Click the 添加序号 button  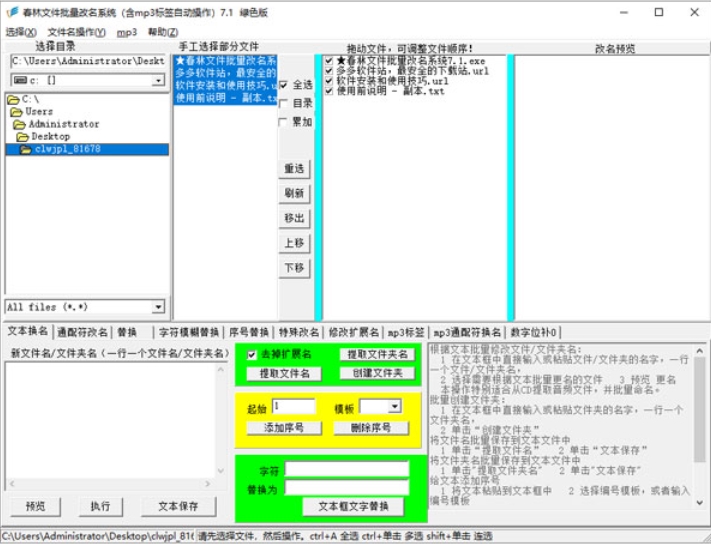click(284, 427)
